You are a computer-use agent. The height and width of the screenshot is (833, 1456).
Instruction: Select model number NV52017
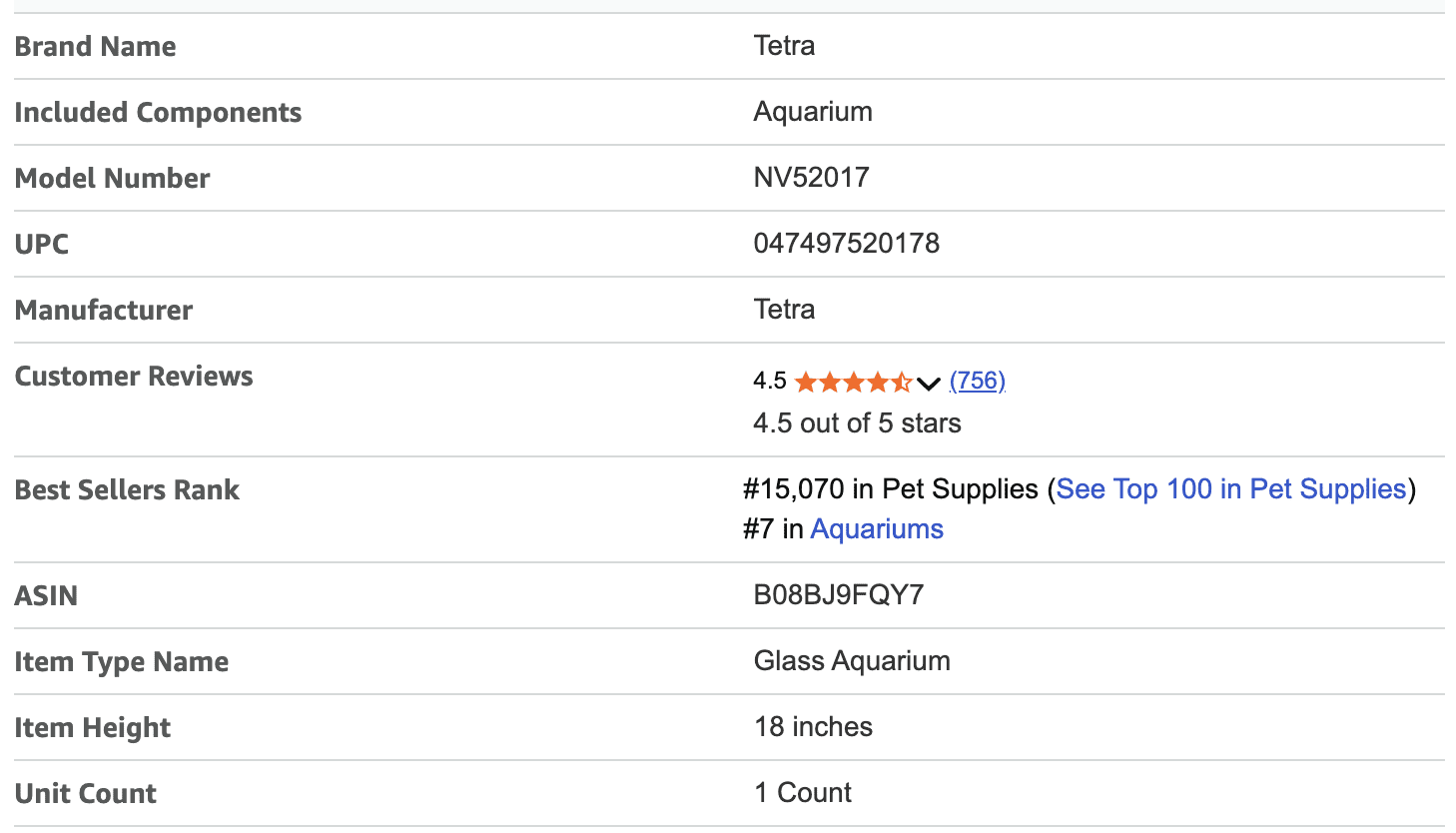coord(811,178)
